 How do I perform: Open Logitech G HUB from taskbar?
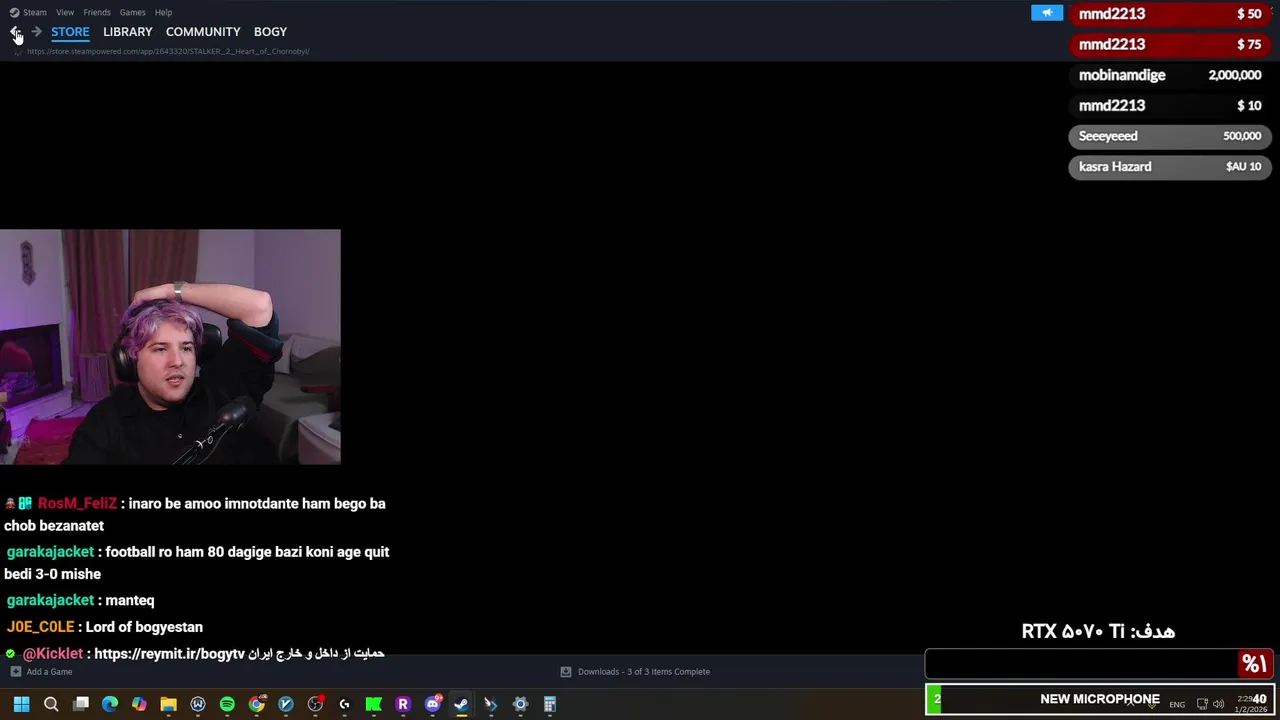coord(344,704)
